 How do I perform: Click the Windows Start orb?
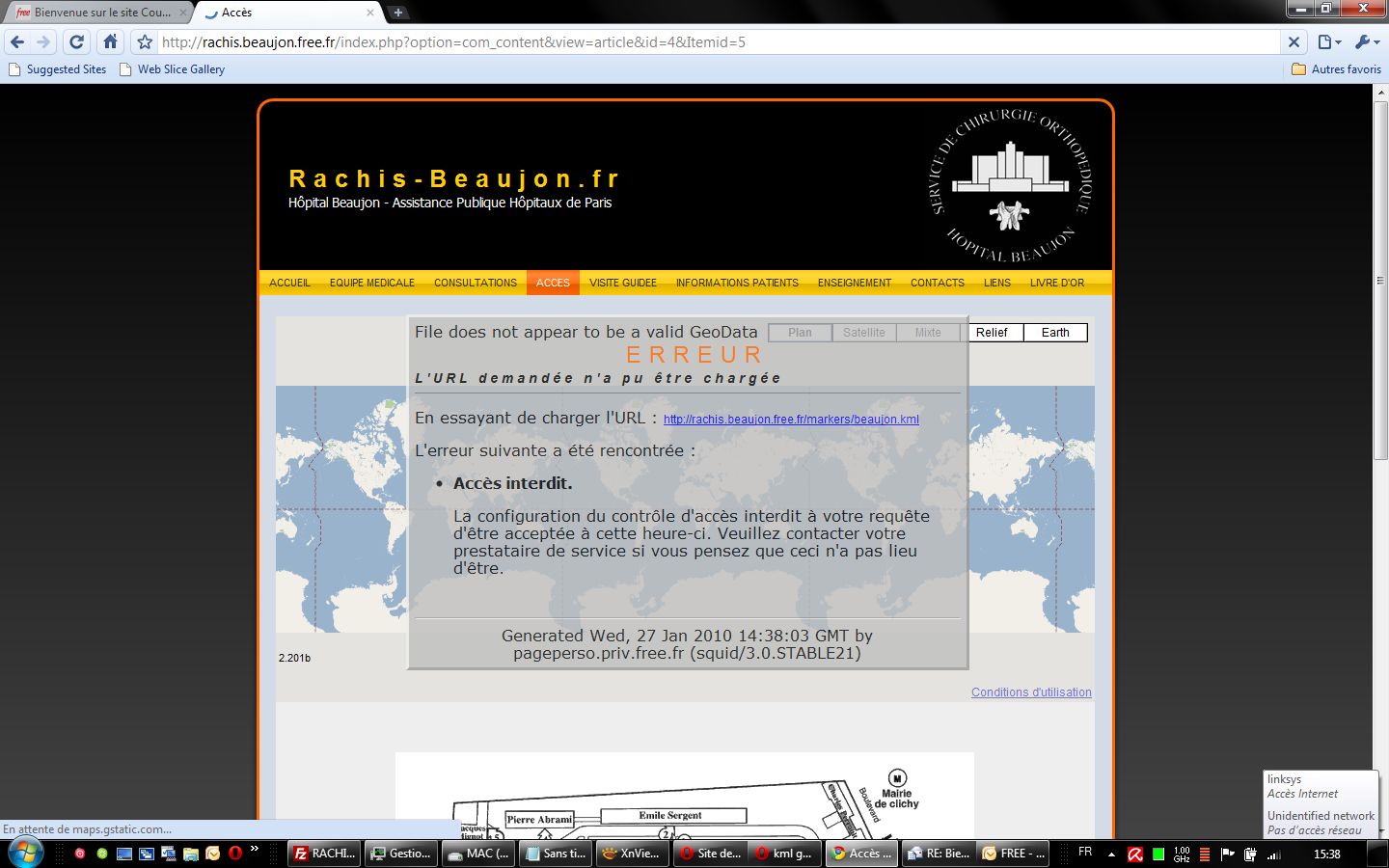tap(25, 853)
